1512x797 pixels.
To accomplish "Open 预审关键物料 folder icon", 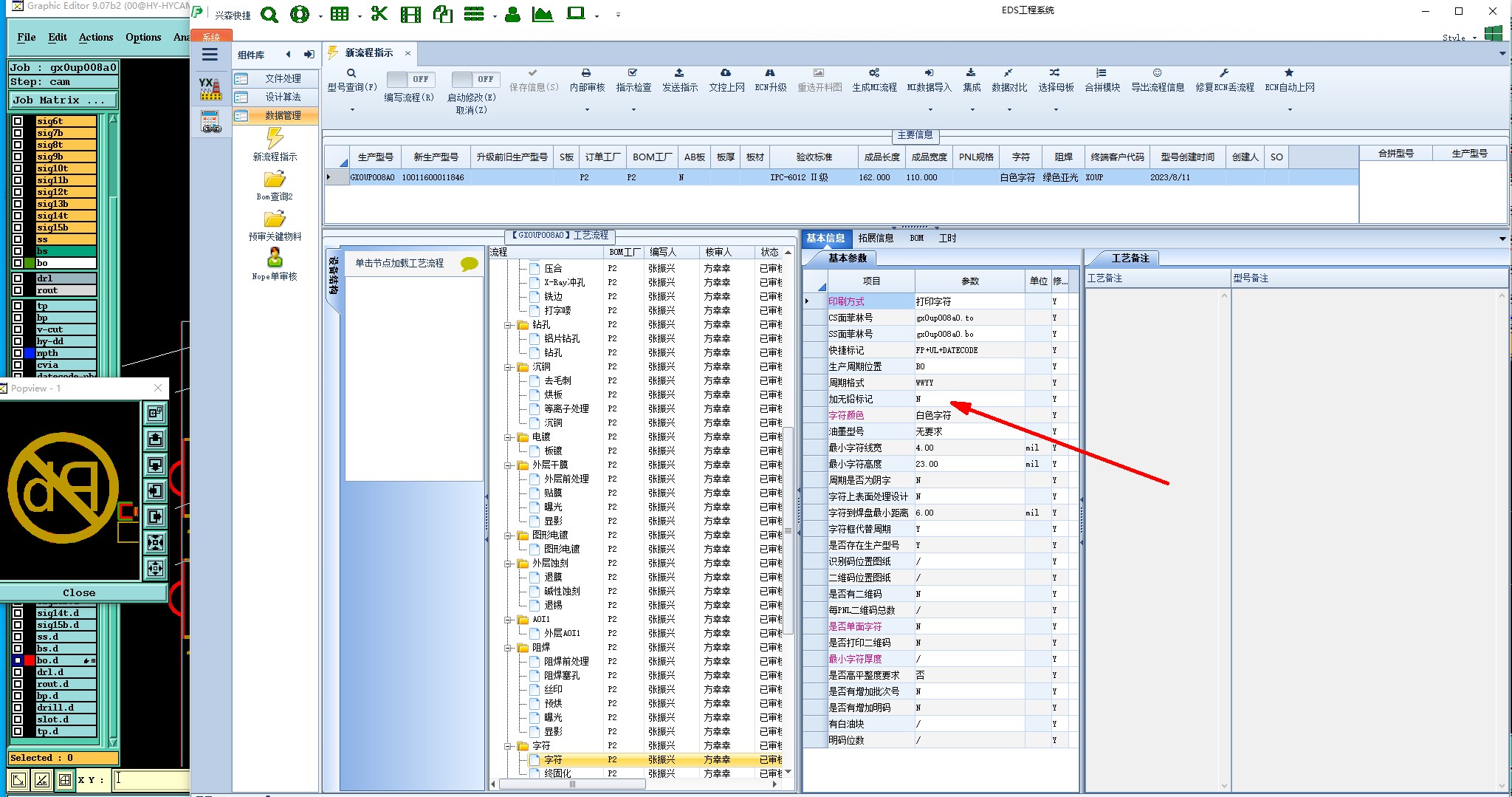I will [x=275, y=219].
